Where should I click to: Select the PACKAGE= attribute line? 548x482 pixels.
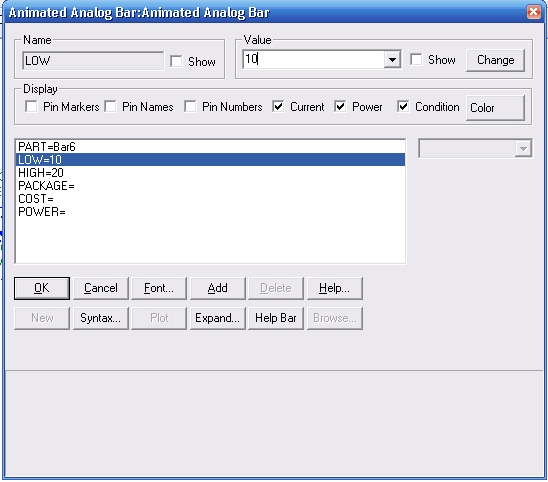point(210,186)
